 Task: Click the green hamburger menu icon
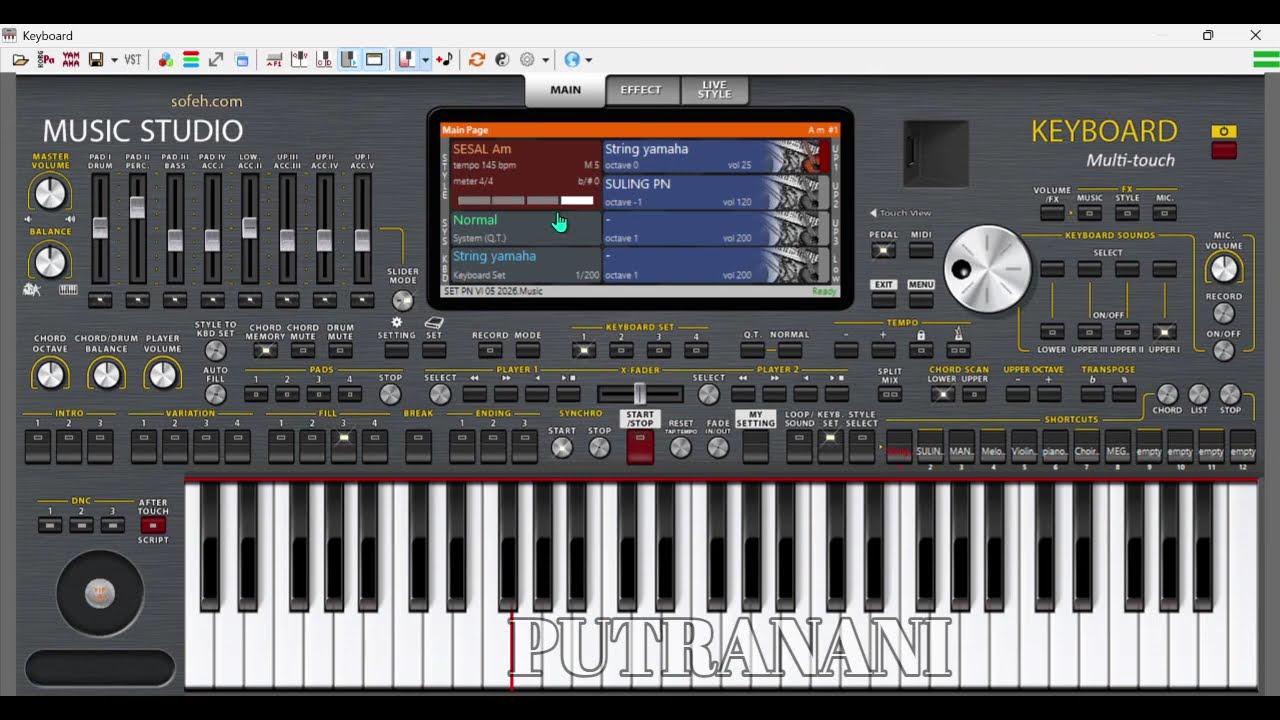tap(1266, 59)
